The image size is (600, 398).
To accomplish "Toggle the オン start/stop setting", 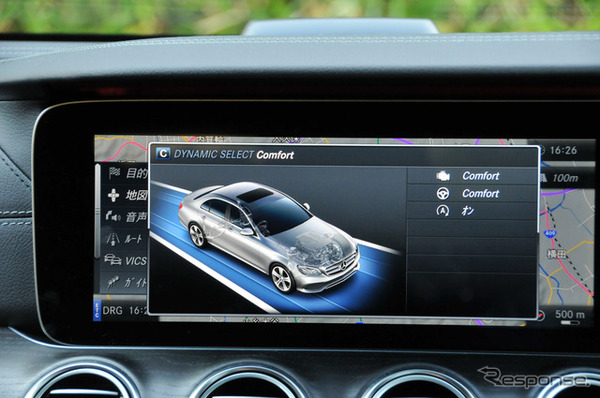I will coord(468,211).
